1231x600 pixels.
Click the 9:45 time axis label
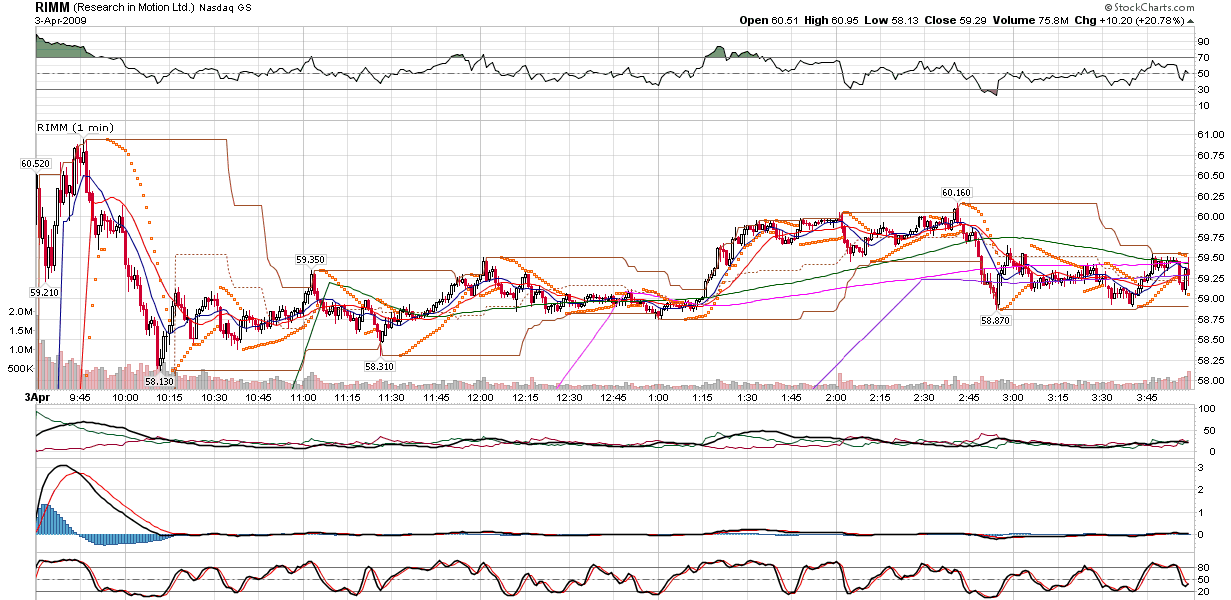point(82,397)
